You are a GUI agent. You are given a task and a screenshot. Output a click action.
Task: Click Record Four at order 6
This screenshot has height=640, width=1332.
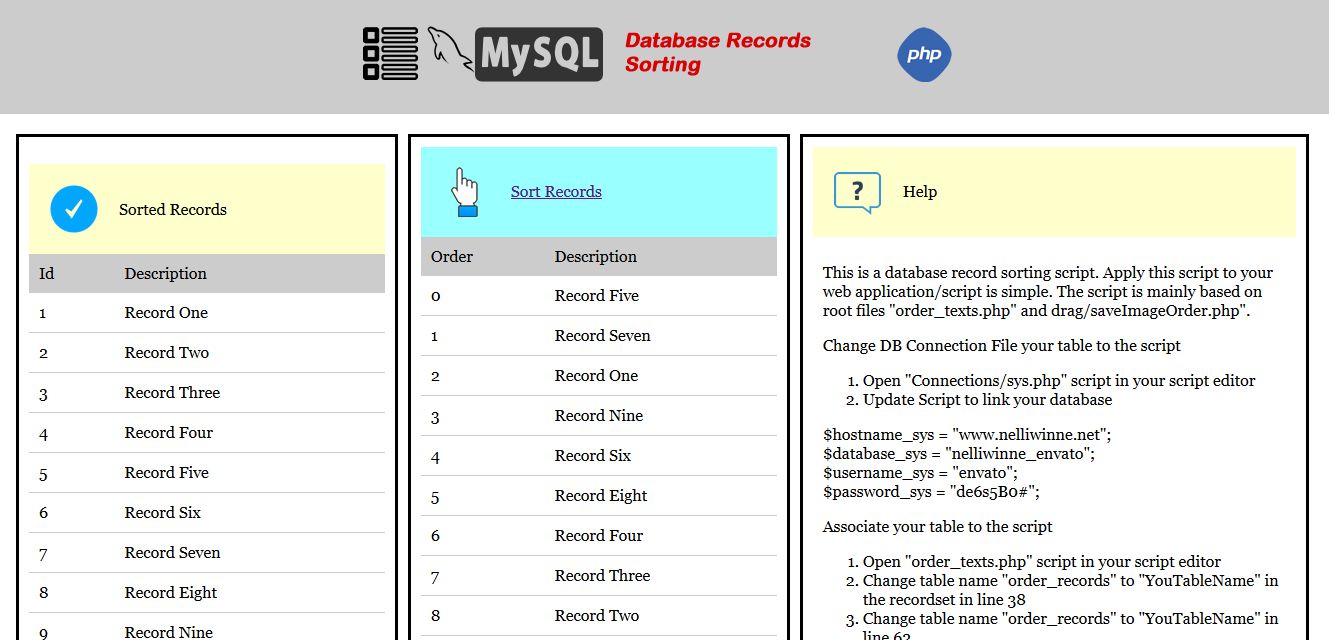pos(599,536)
